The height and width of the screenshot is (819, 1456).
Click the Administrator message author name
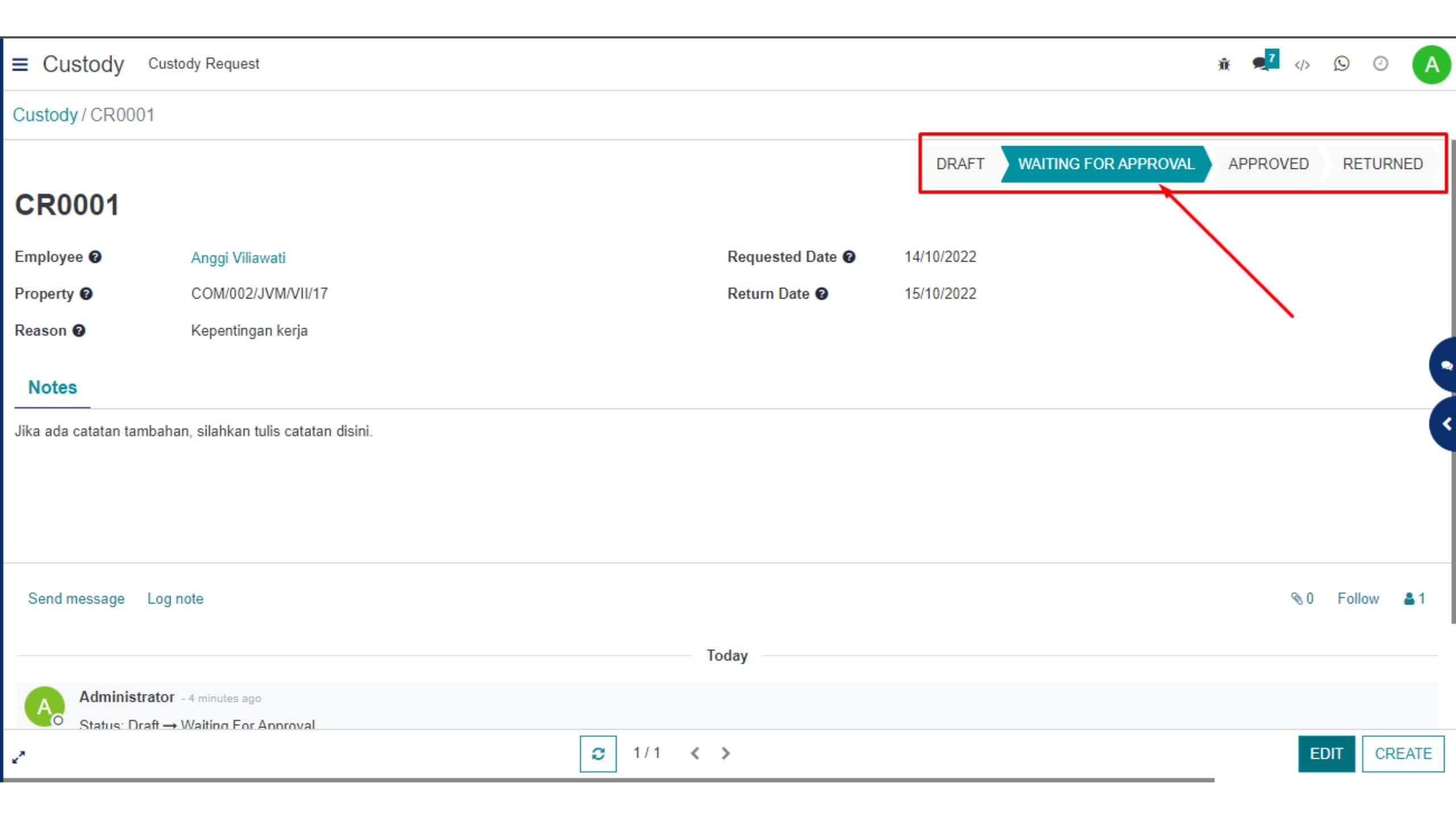[x=127, y=697]
